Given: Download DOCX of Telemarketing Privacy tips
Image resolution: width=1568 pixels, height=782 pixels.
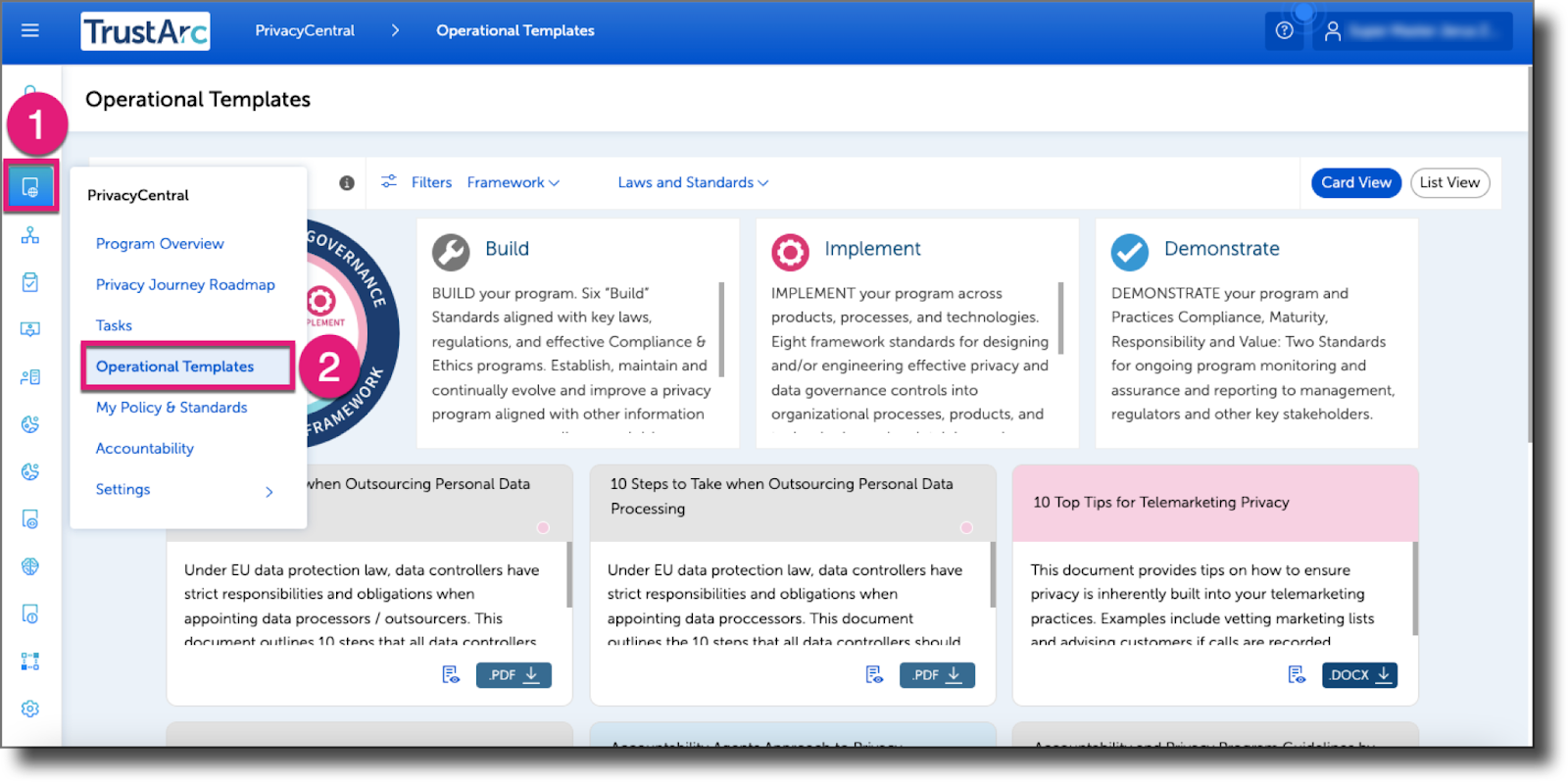Looking at the screenshot, I should (x=1359, y=674).
